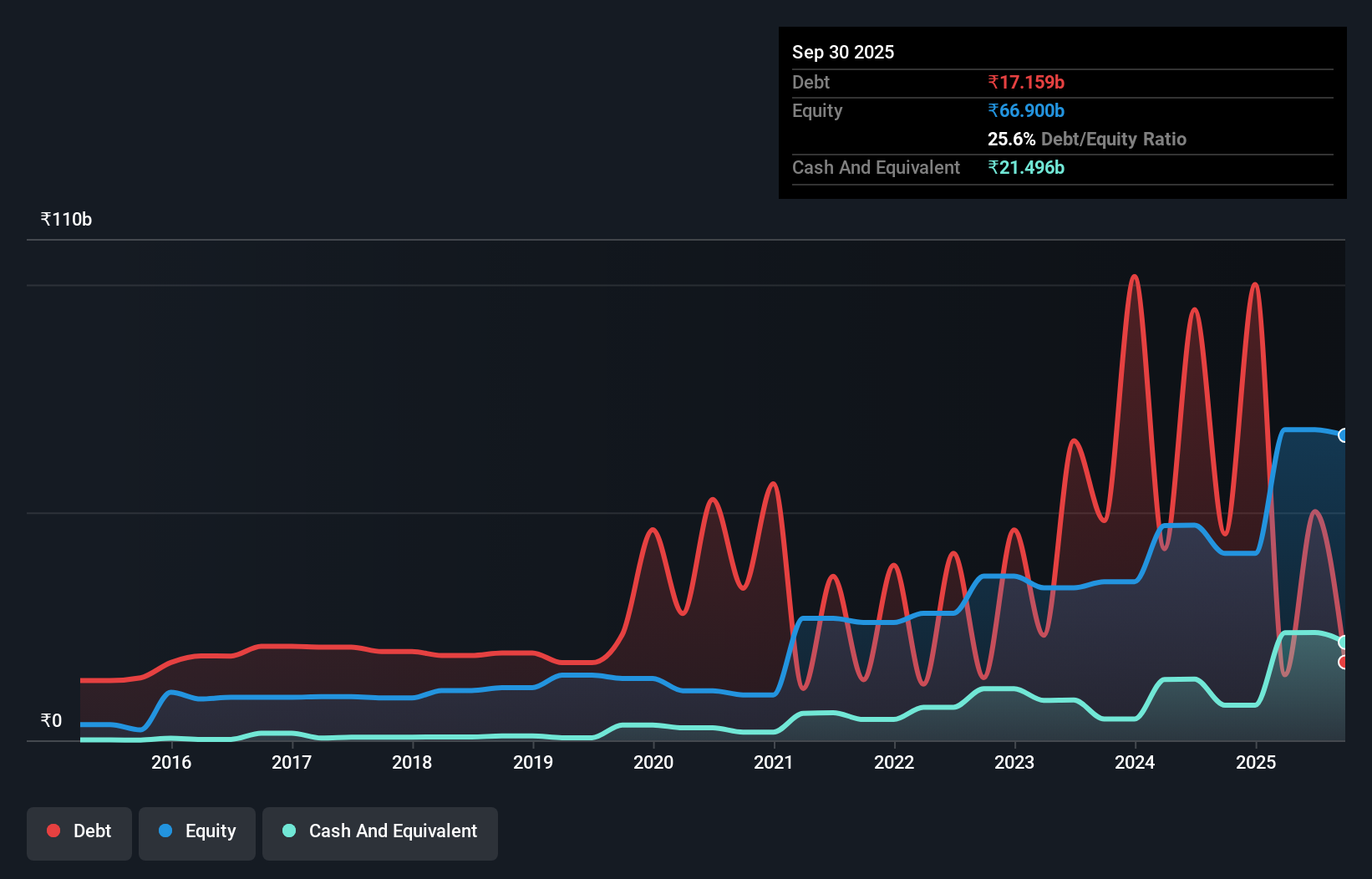The height and width of the screenshot is (879, 1372).
Task: Click the 2025 x-axis label
Action: pos(1256,762)
